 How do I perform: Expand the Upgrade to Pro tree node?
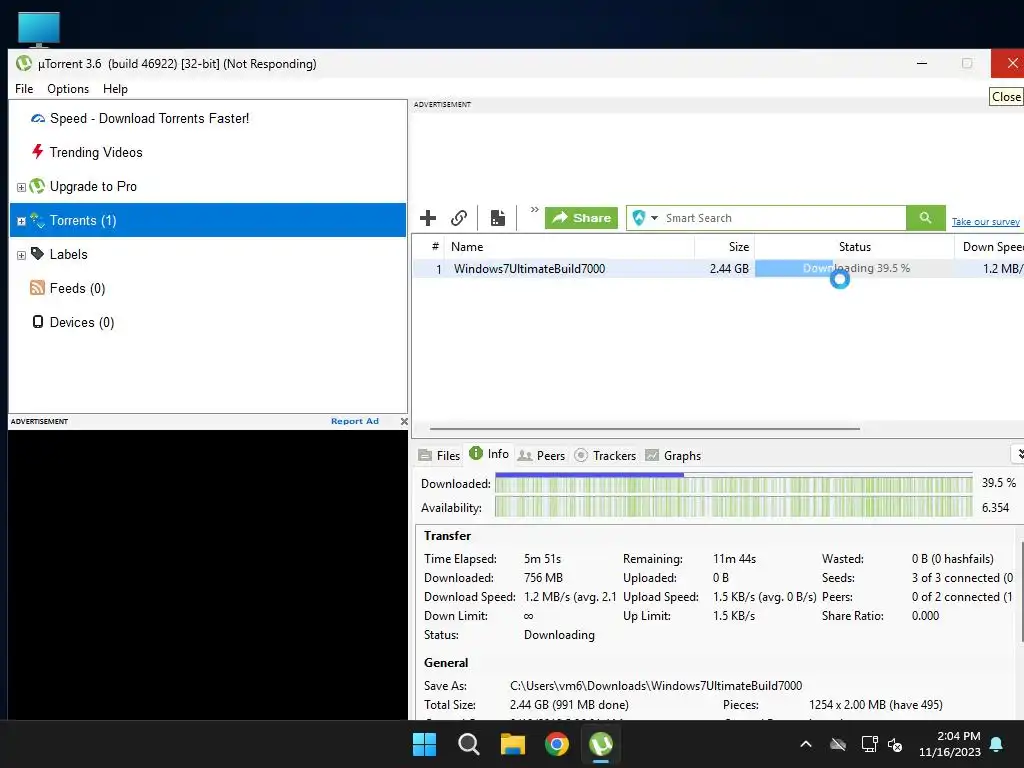click(21, 187)
